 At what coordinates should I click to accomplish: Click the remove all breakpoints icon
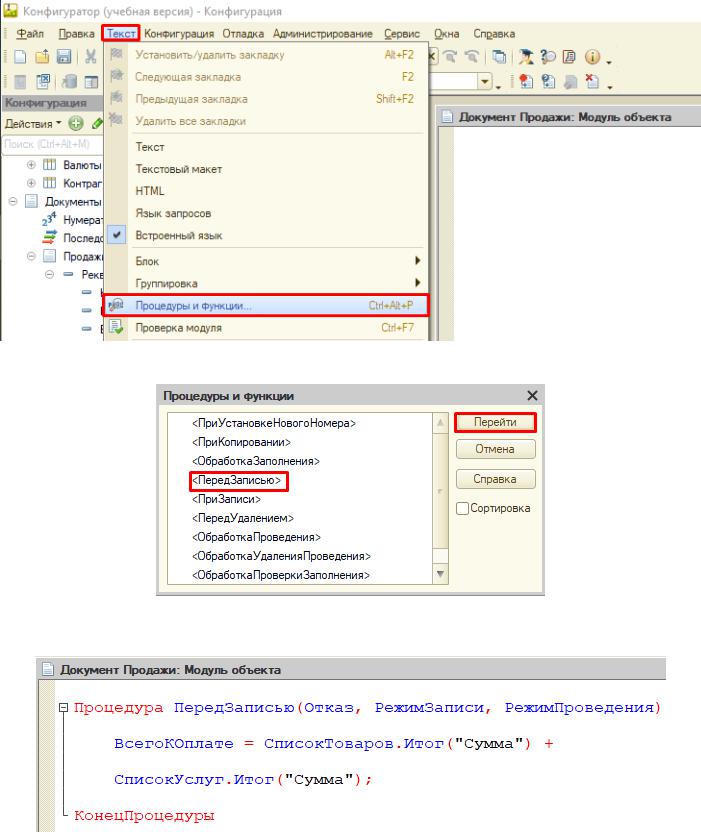tap(592, 81)
